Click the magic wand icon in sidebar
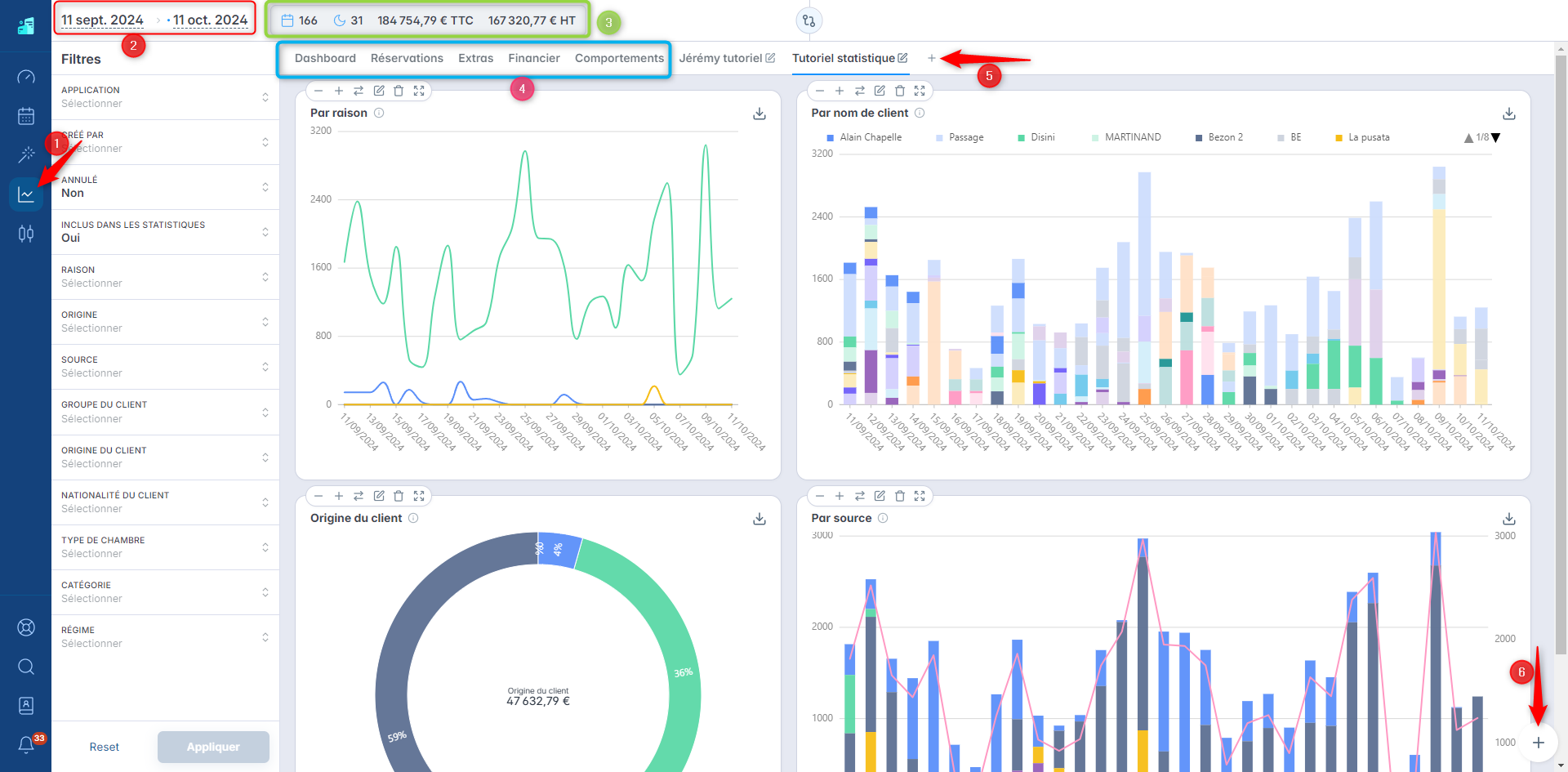Image resolution: width=1568 pixels, height=772 pixels. pos(26,154)
